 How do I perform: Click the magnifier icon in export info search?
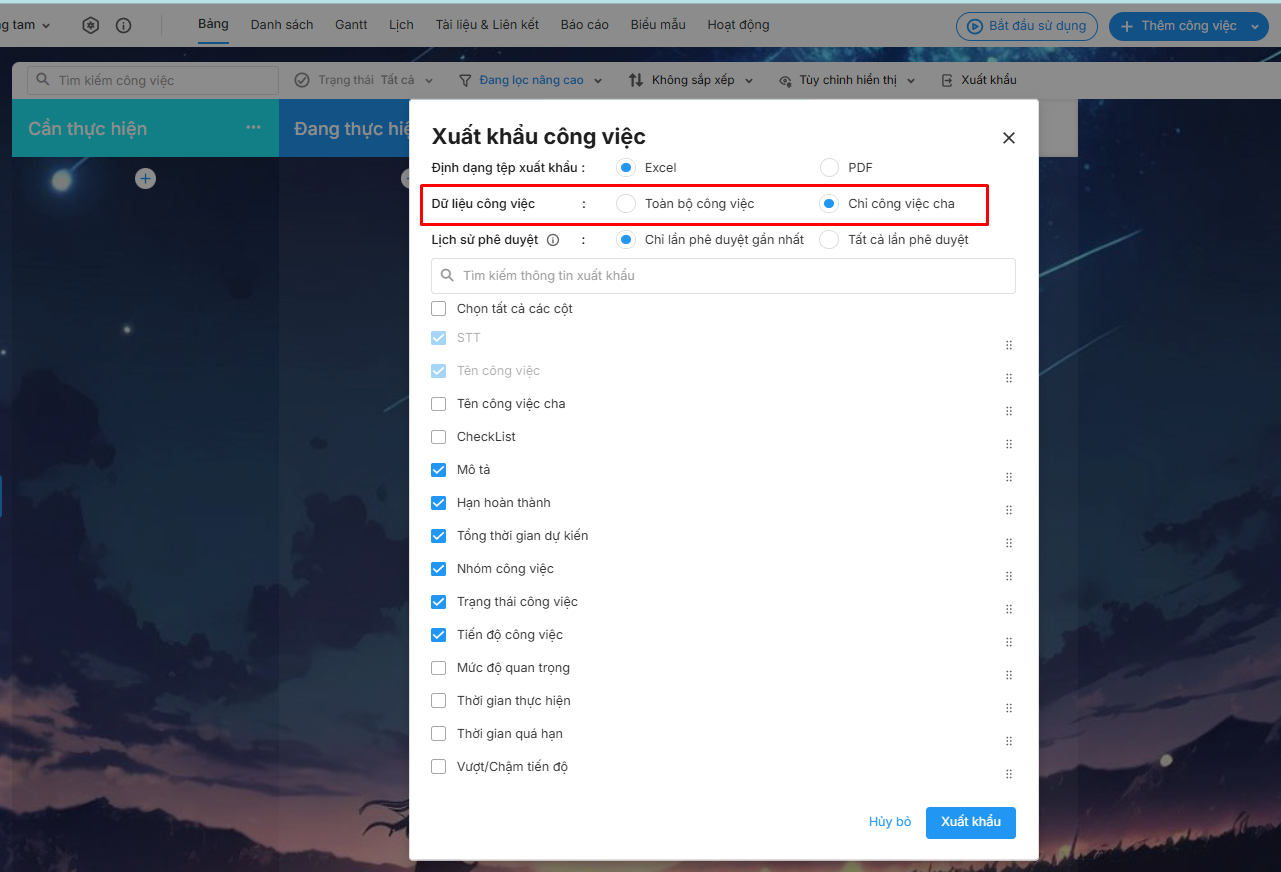tap(448, 275)
